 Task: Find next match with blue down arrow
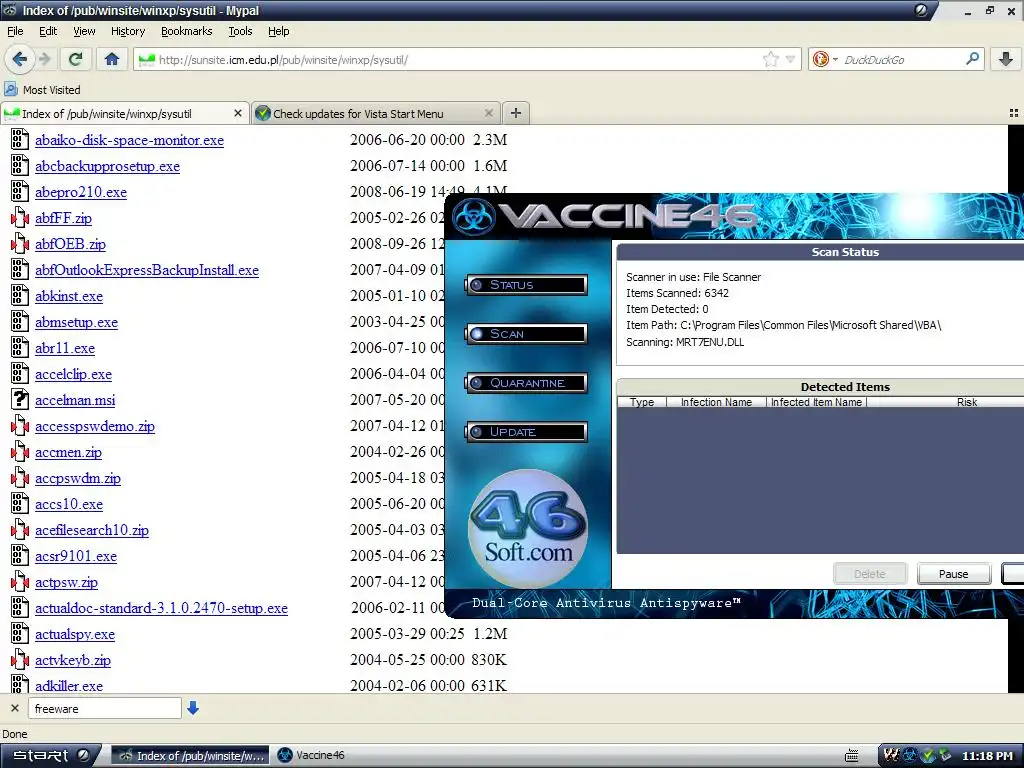(193, 708)
